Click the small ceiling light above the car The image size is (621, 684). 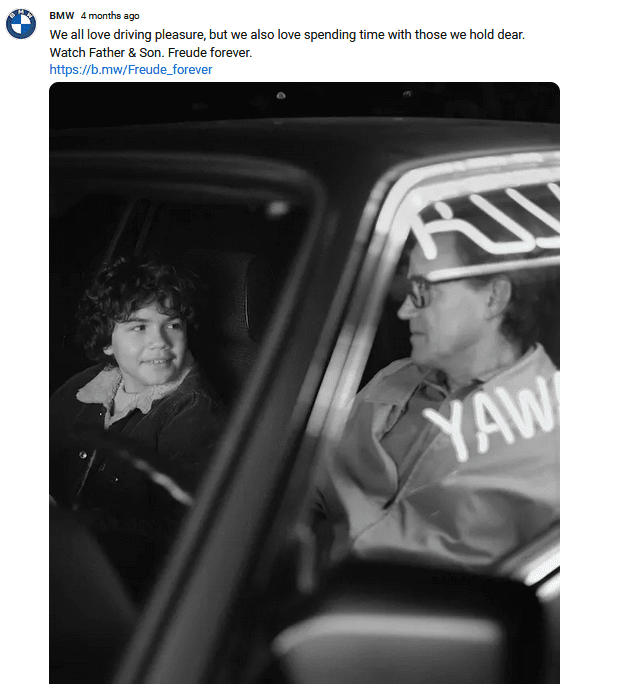[x=281, y=95]
